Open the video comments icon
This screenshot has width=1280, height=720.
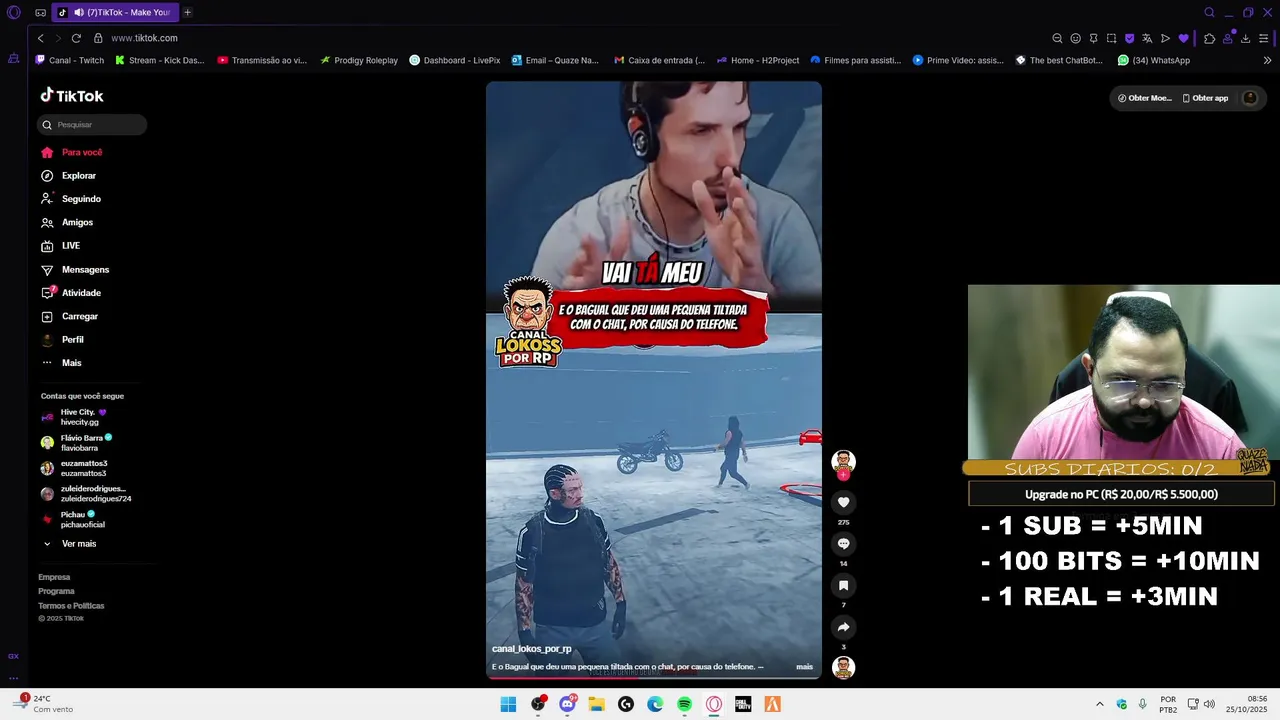843,544
